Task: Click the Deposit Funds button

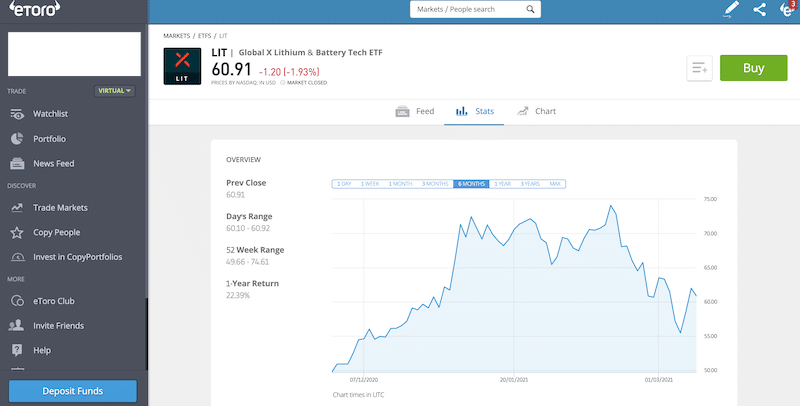Action: (x=73, y=391)
